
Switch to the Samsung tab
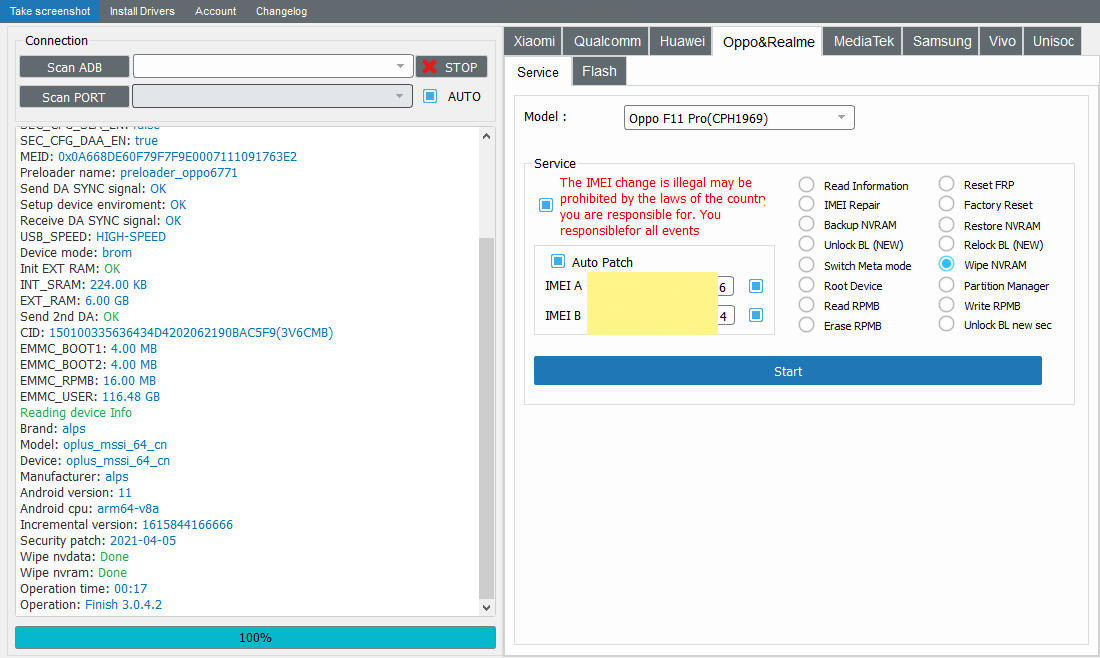click(x=941, y=41)
